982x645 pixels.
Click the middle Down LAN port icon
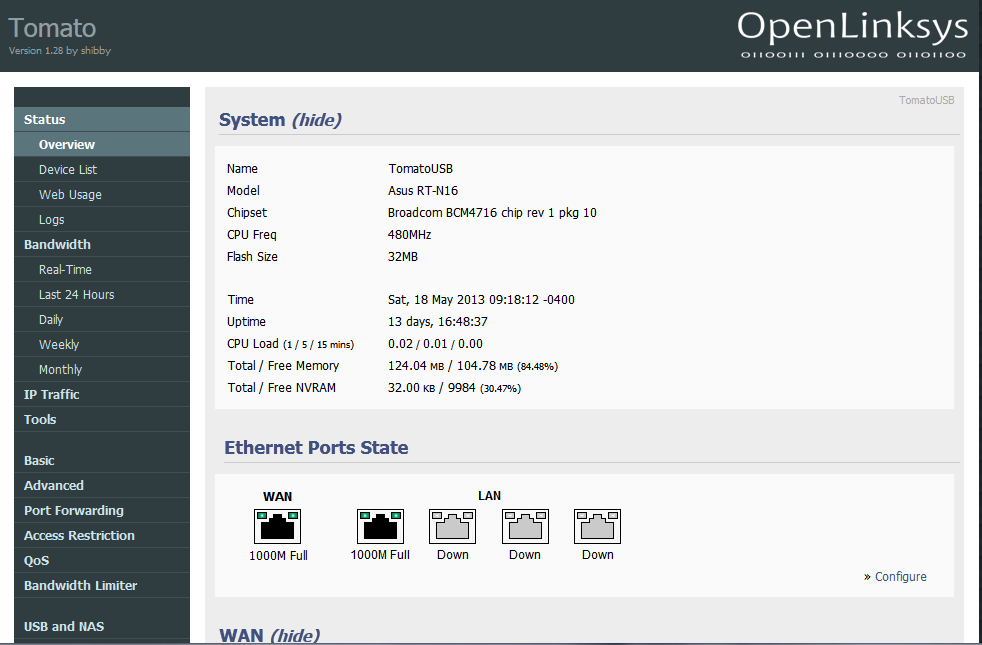525,526
